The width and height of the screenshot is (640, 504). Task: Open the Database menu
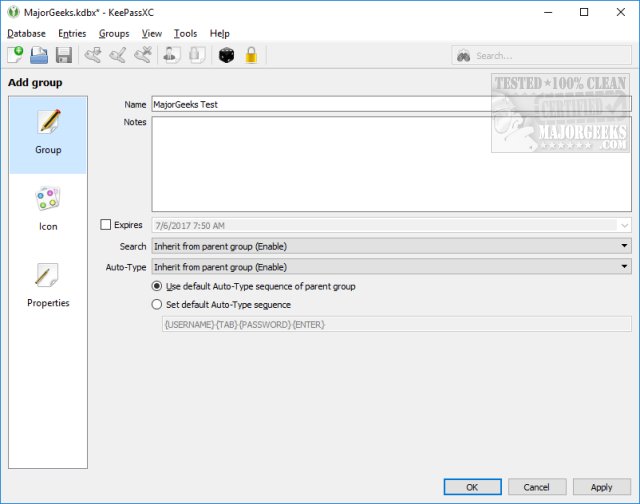pos(27,33)
